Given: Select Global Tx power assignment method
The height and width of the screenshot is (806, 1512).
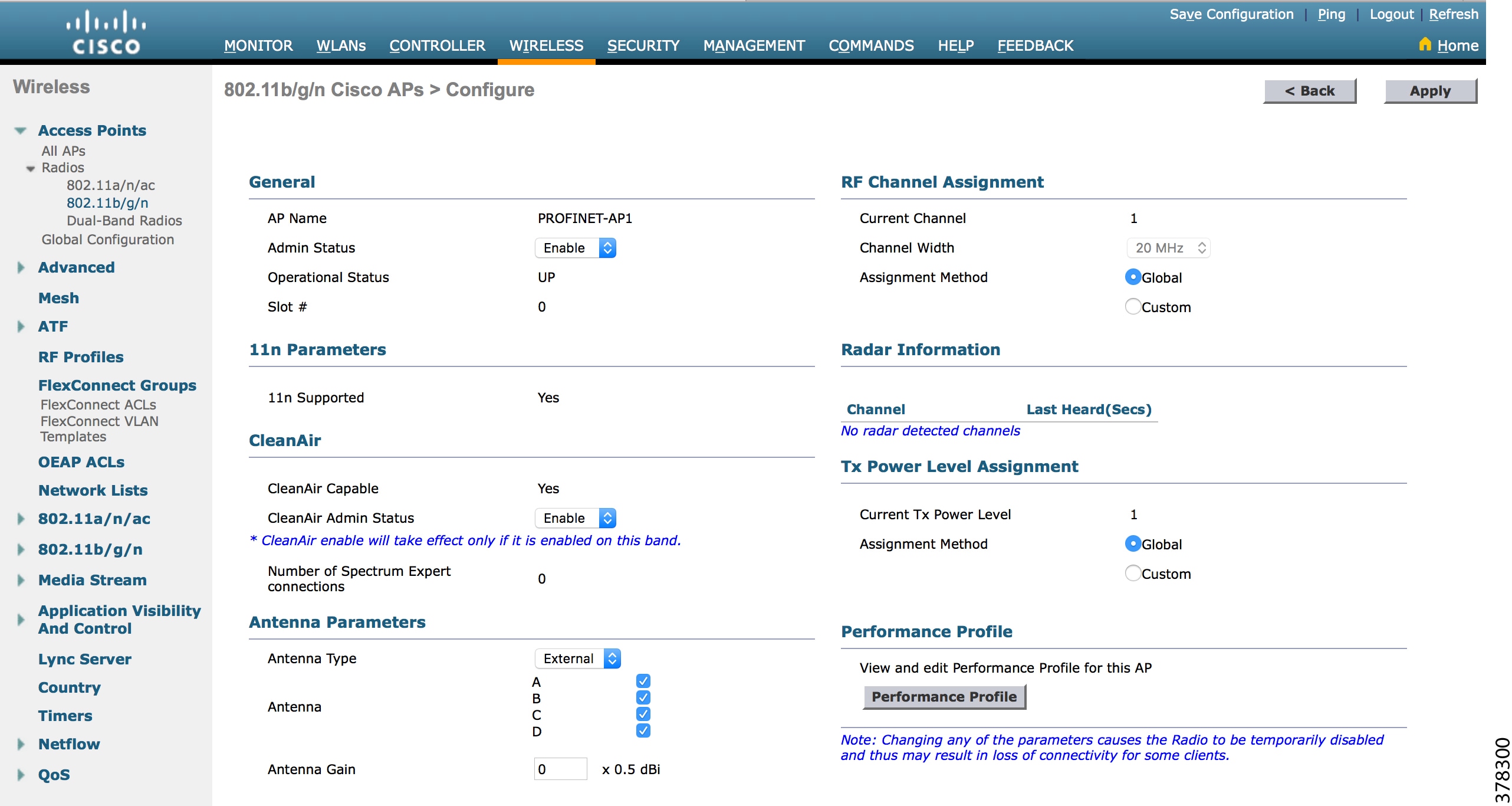Looking at the screenshot, I should pyautogui.click(x=1133, y=543).
